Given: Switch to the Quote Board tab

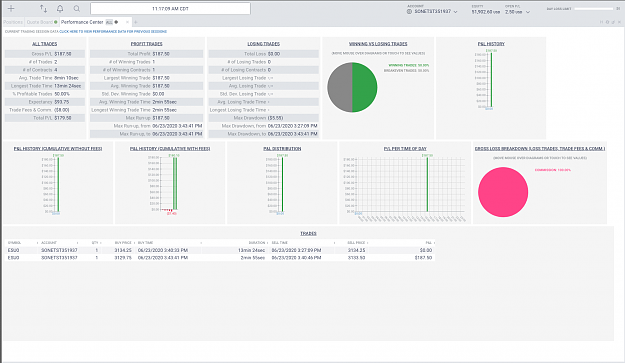Looking at the screenshot, I should 39,22.
